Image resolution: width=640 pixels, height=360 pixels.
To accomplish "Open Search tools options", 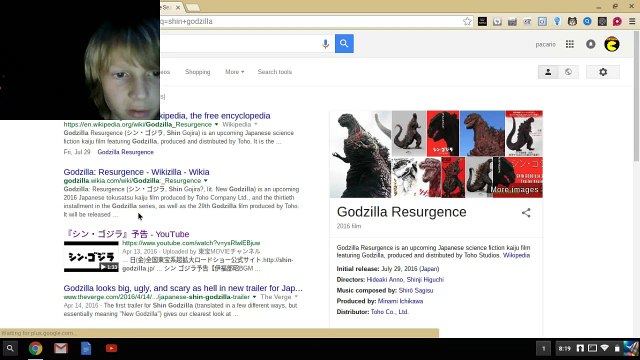I will (275, 72).
